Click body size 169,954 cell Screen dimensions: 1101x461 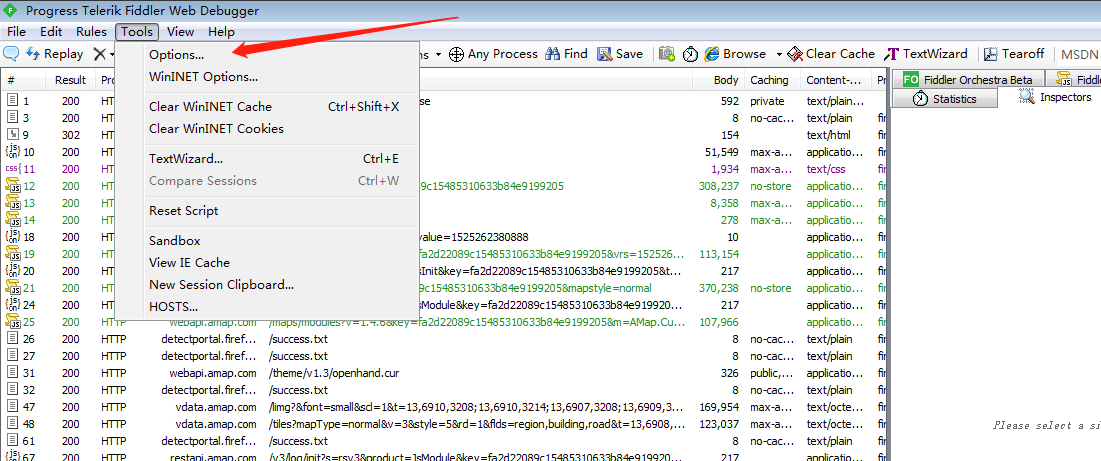point(719,407)
